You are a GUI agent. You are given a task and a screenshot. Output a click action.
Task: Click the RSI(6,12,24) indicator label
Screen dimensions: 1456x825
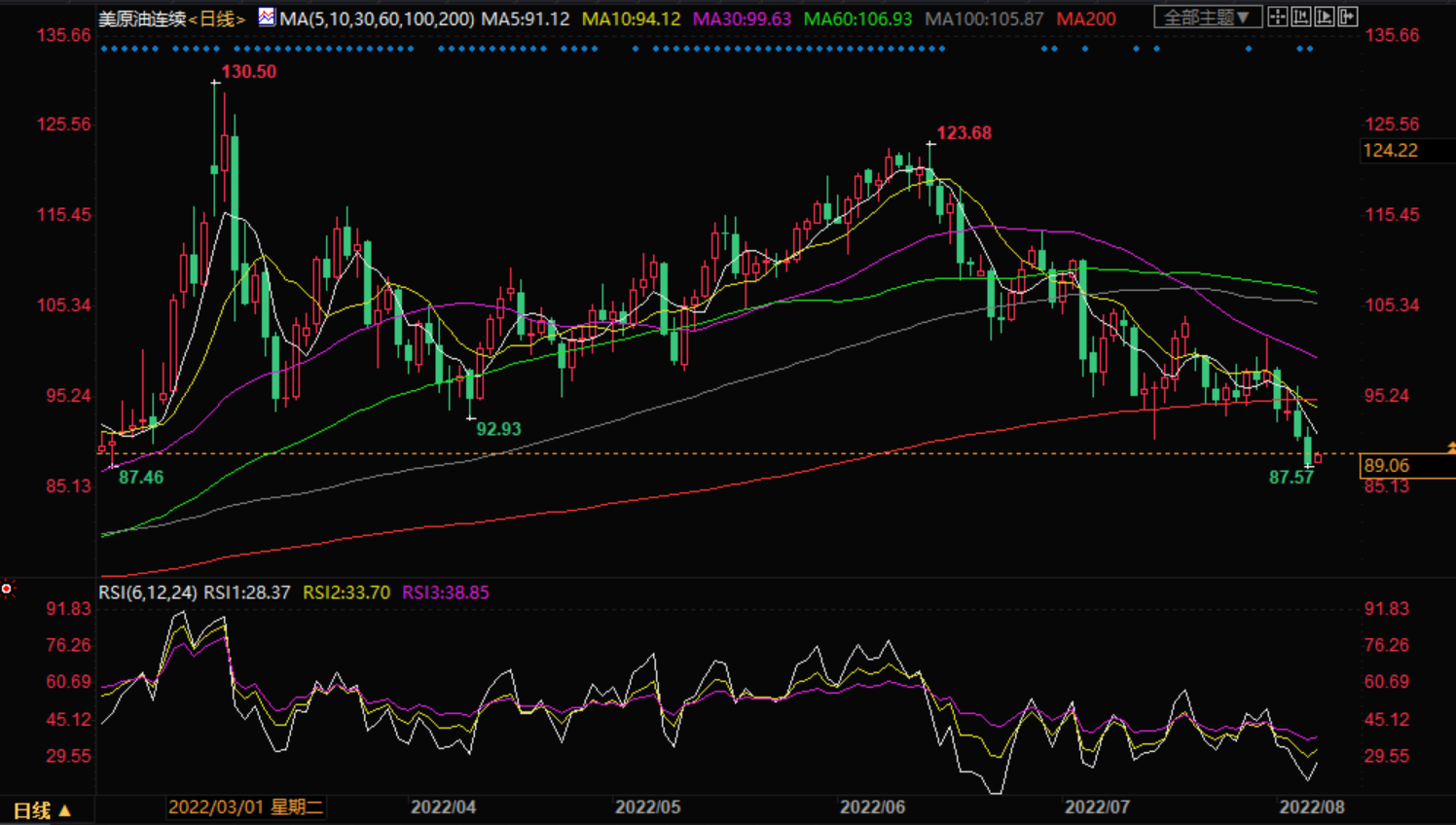pyautogui.click(x=148, y=592)
